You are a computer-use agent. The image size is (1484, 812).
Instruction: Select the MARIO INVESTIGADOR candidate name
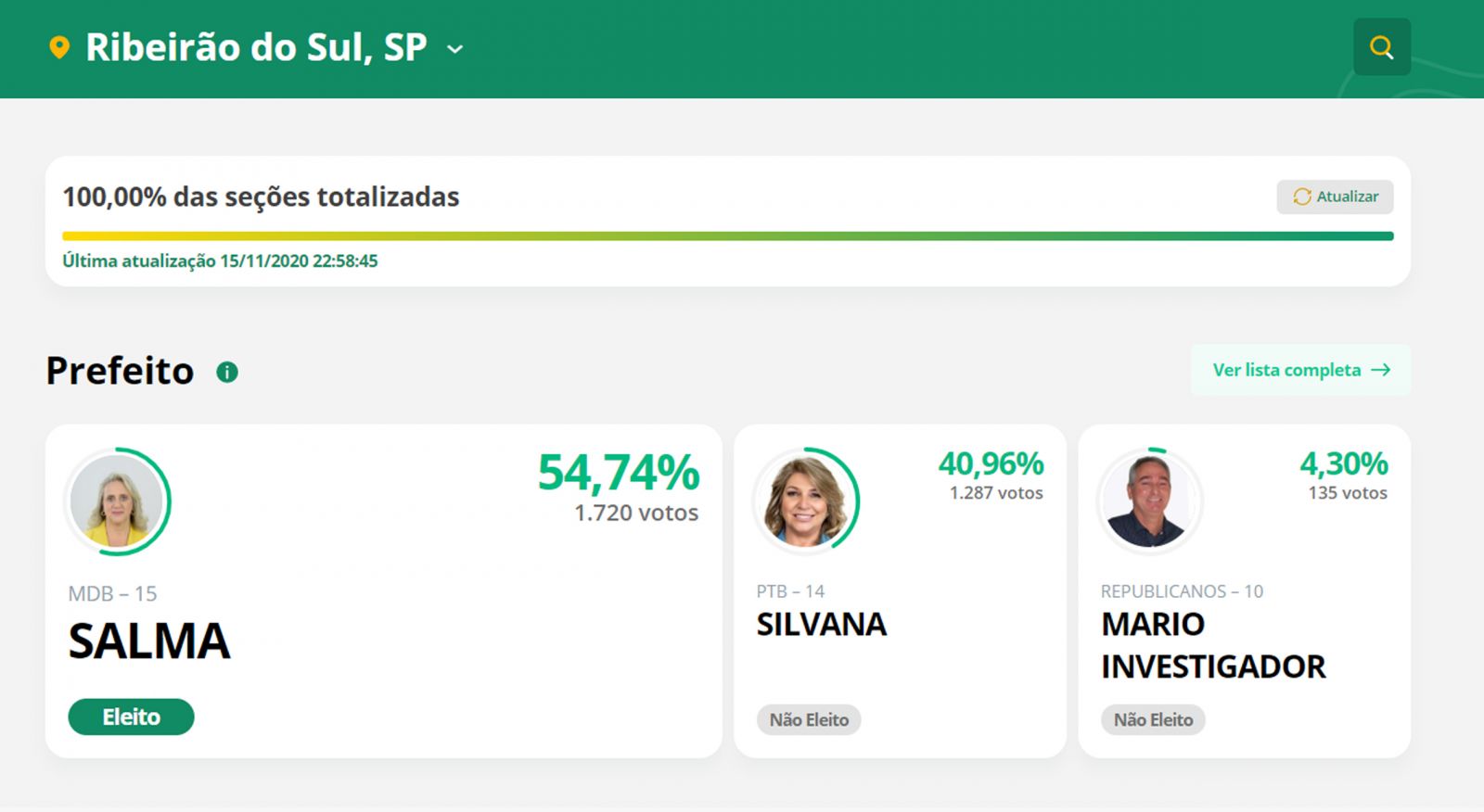1213,645
